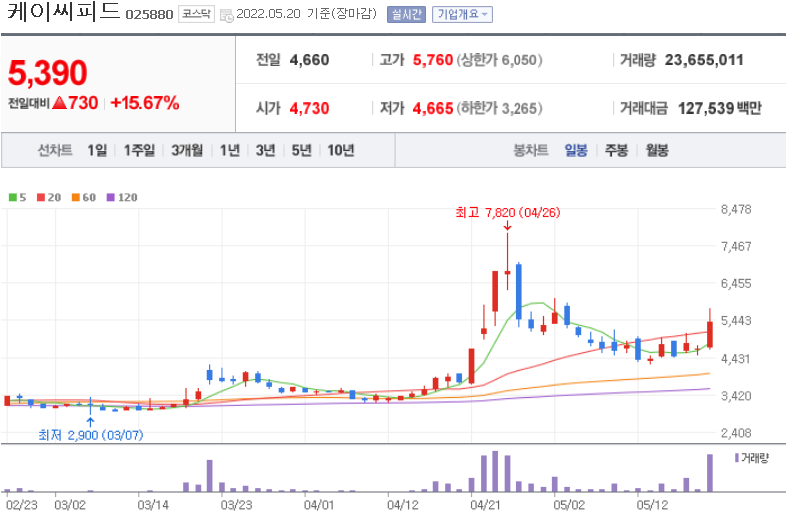Select the 1년 line chart tab
The height and width of the screenshot is (517, 786).
coord(230,150)
